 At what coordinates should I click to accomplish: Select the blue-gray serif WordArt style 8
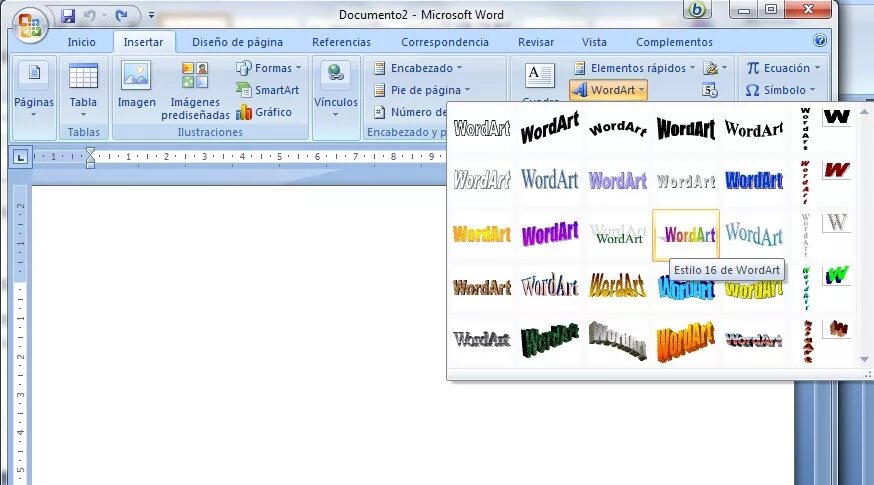click(550, 180)
